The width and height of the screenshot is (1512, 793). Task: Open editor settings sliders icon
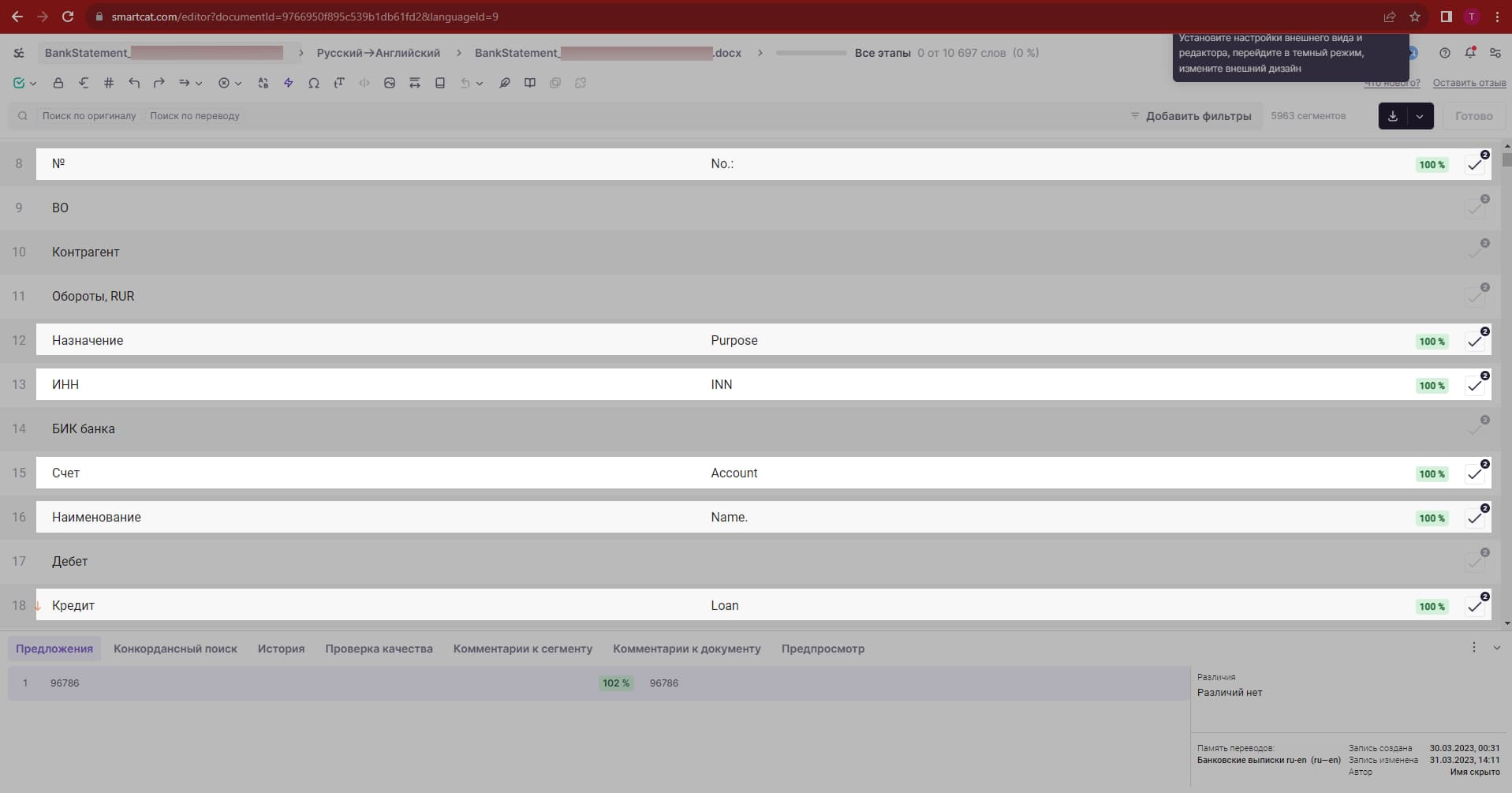pyautogui.click(x=1495, y=53)
